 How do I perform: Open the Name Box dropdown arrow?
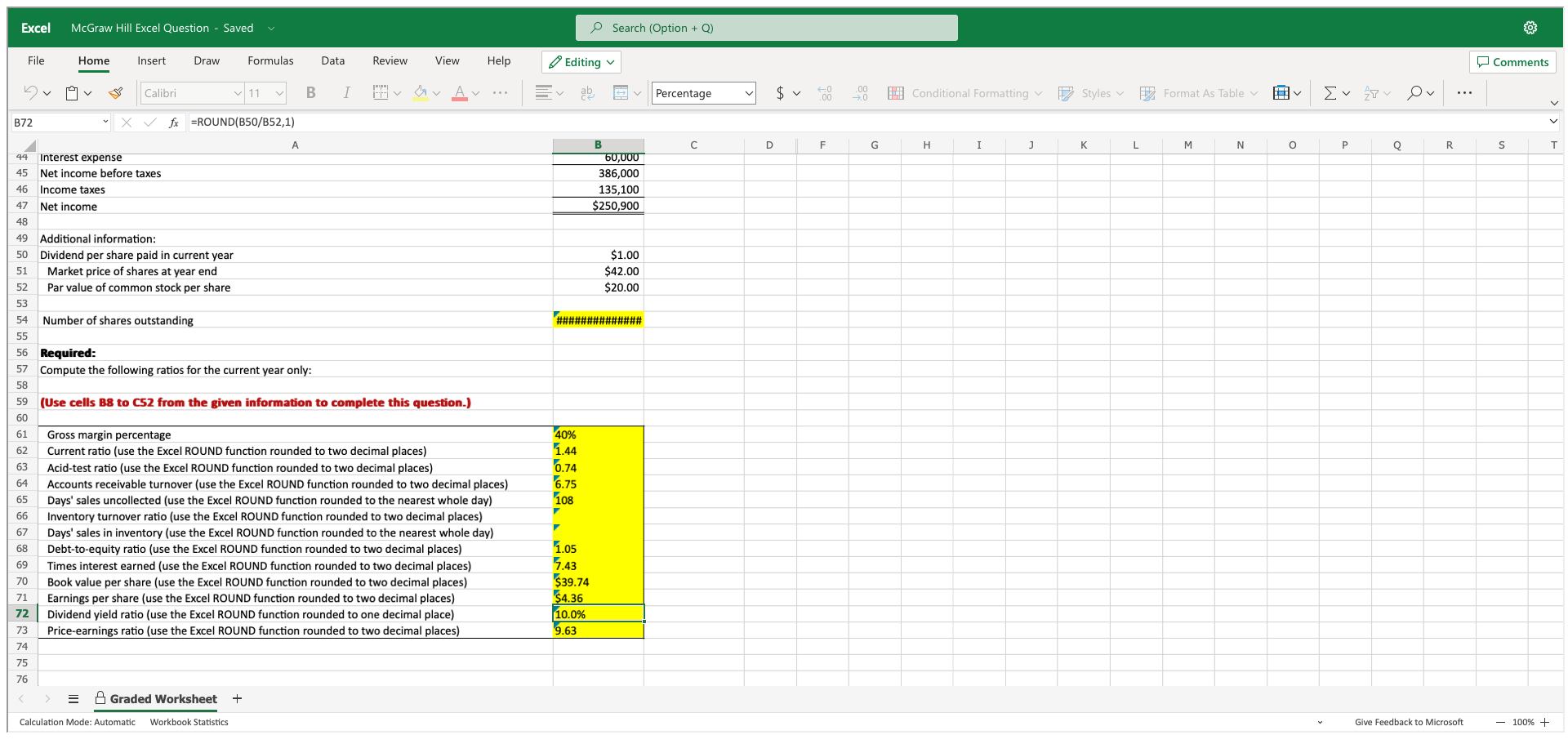(105, 122)
